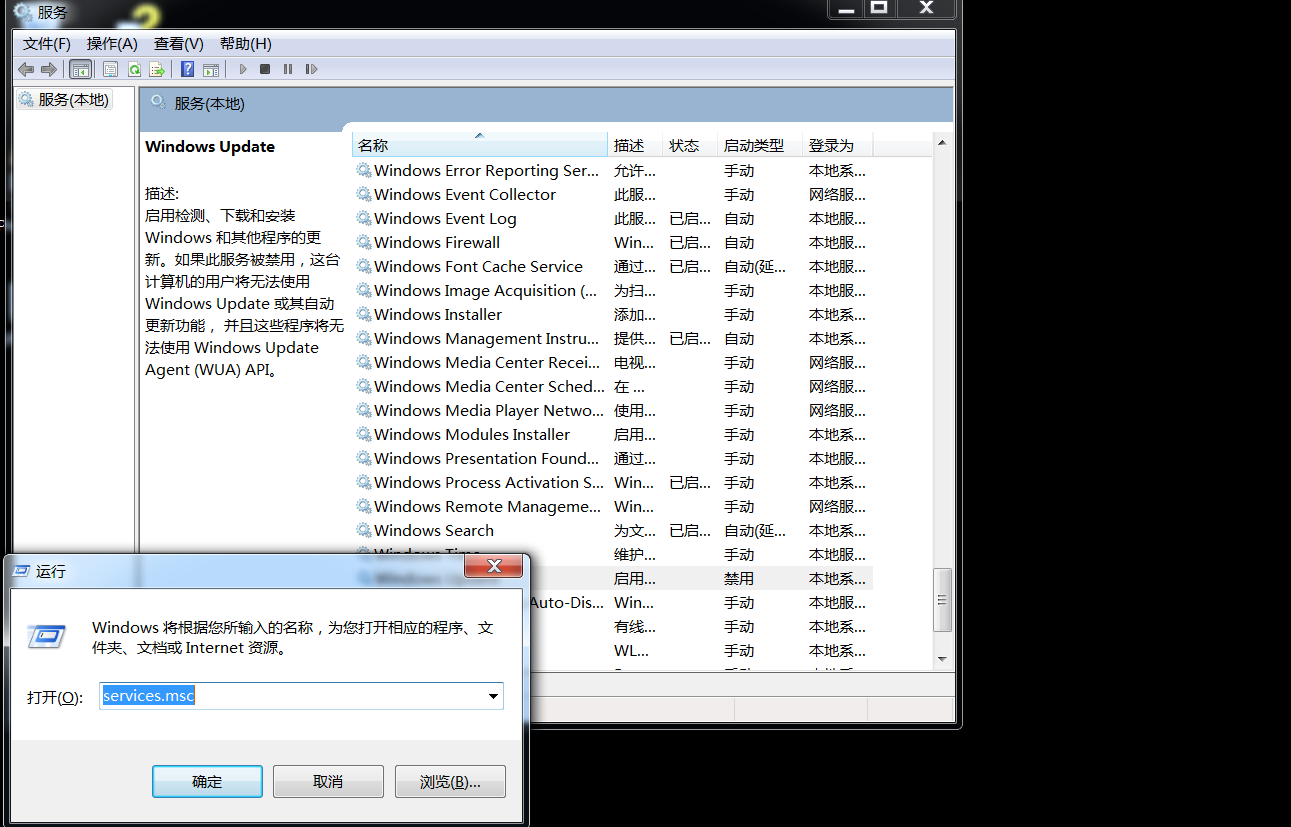Click the gear icon of Windows Event Collector
The height and width of the screenshot is (827, 1291).
364,194
